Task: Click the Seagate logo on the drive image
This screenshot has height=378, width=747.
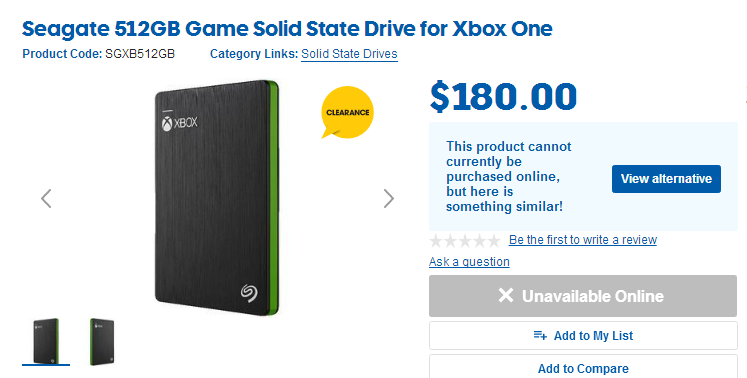Action: pos(249,293)
